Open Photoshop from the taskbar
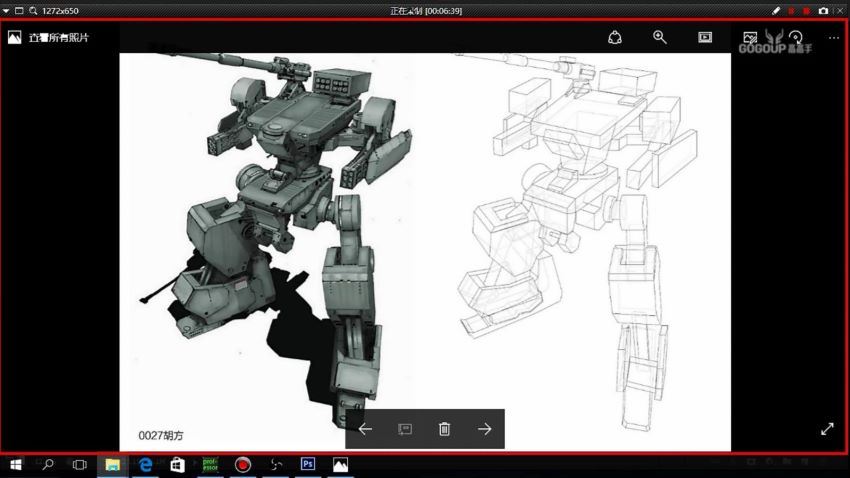The image size is (850, 478). pos(308,465)
